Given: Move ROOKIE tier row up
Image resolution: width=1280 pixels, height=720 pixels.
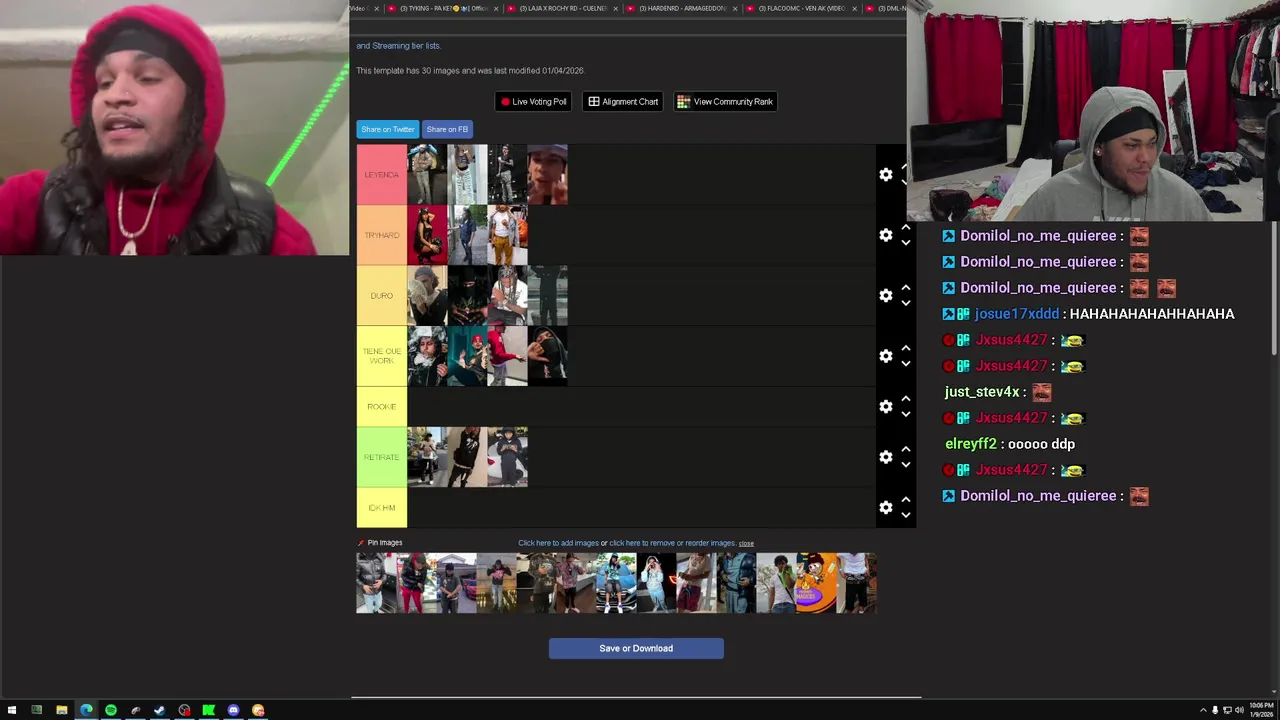Looking at the screenshot, I should (x=906, y=399).
